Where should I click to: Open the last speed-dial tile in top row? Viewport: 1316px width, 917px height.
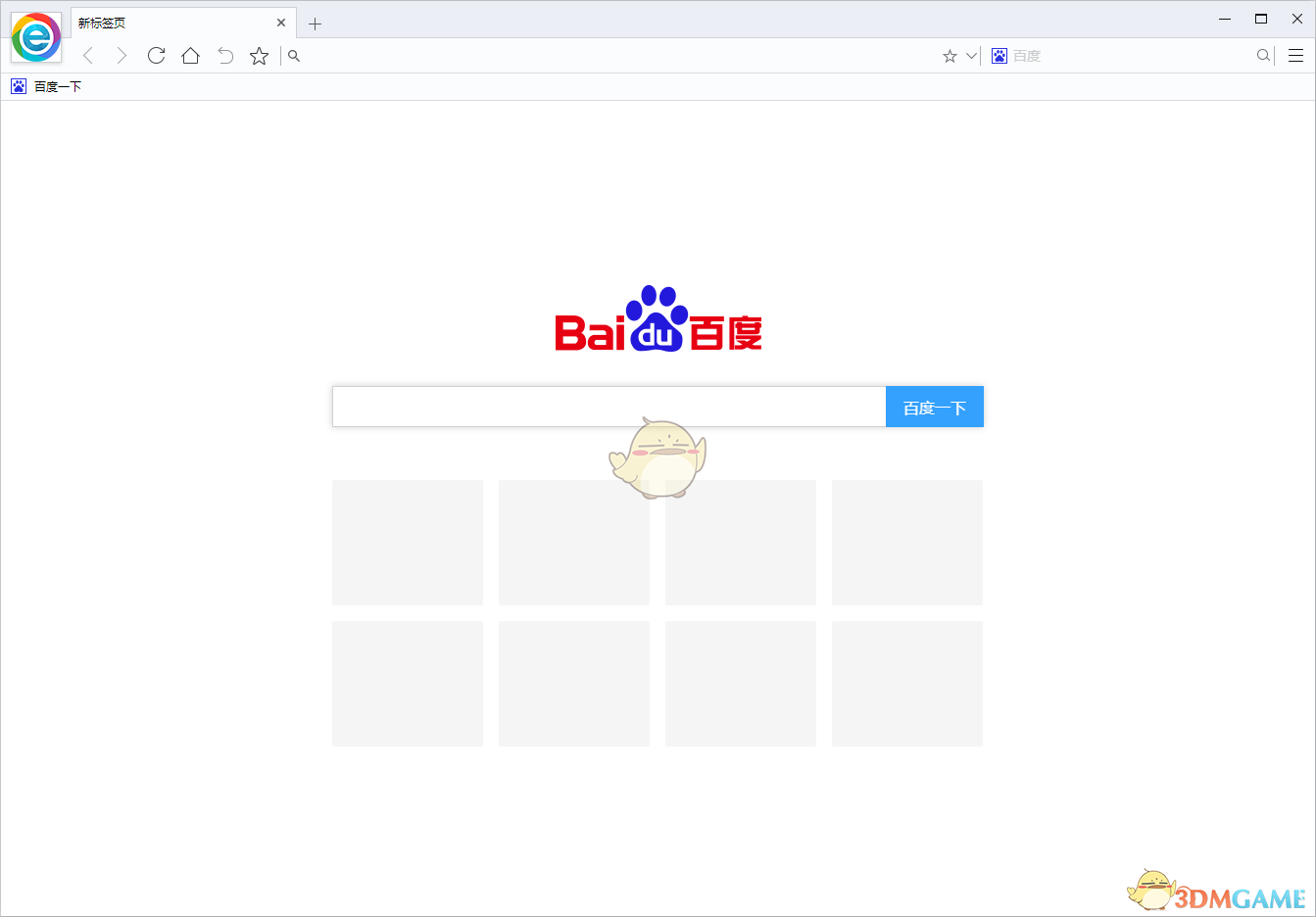[x=907, y=543]
